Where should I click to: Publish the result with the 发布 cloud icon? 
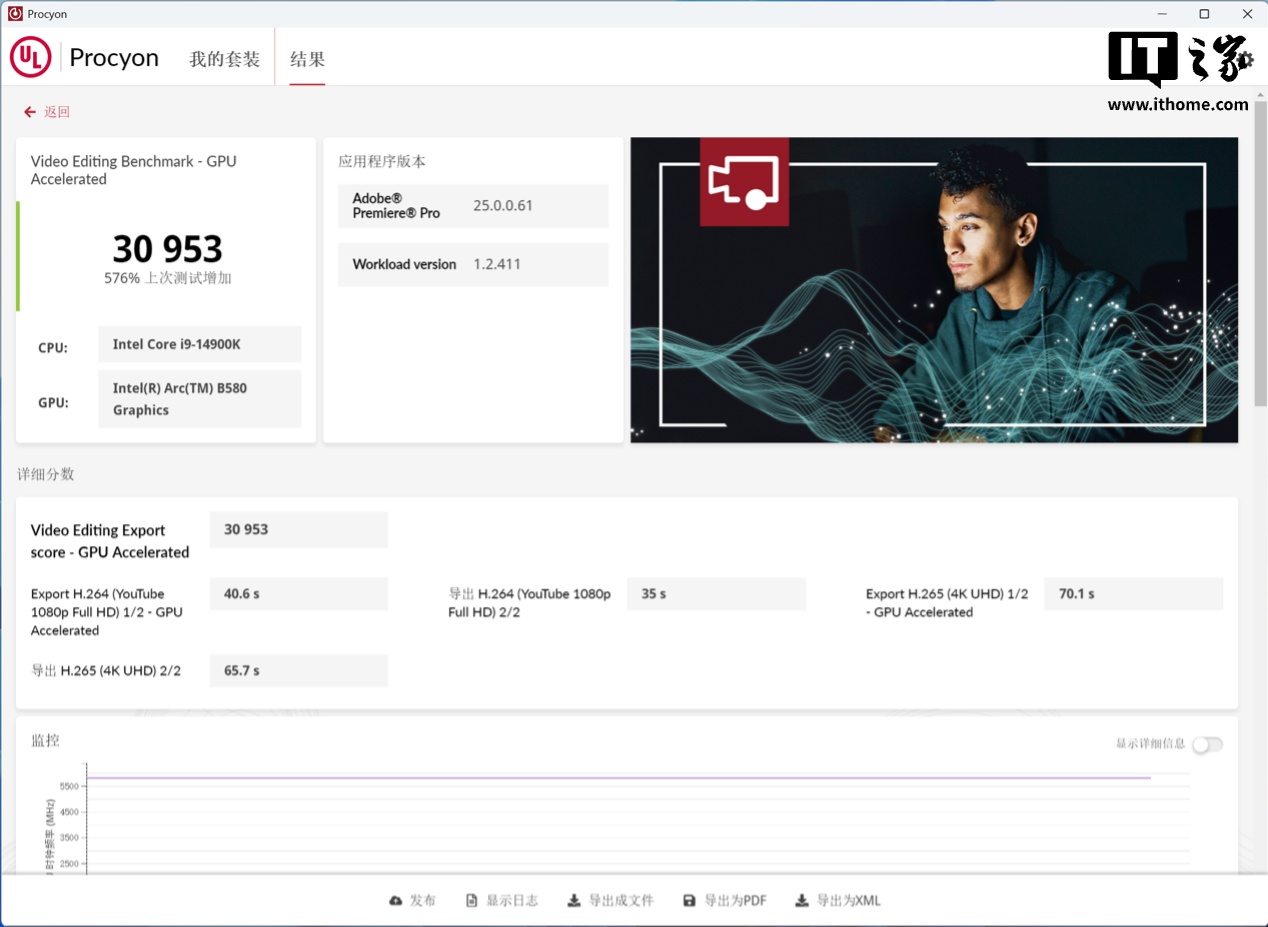point(396,901)
